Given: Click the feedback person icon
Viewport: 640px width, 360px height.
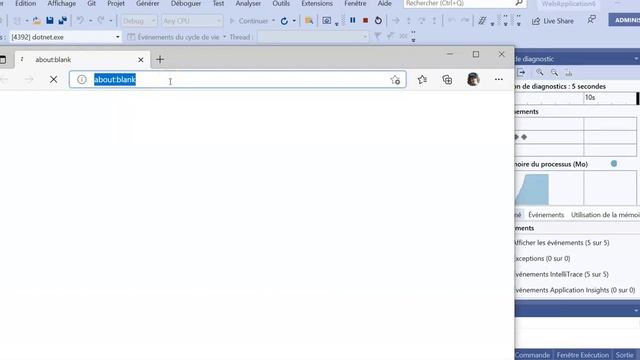Looking at the screenshot, I should point(591,20).
